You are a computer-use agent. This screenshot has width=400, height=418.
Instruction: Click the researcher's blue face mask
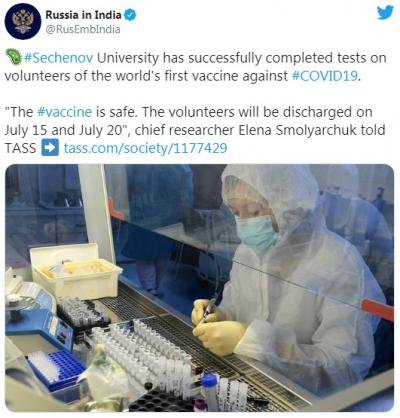pos(256,232)
